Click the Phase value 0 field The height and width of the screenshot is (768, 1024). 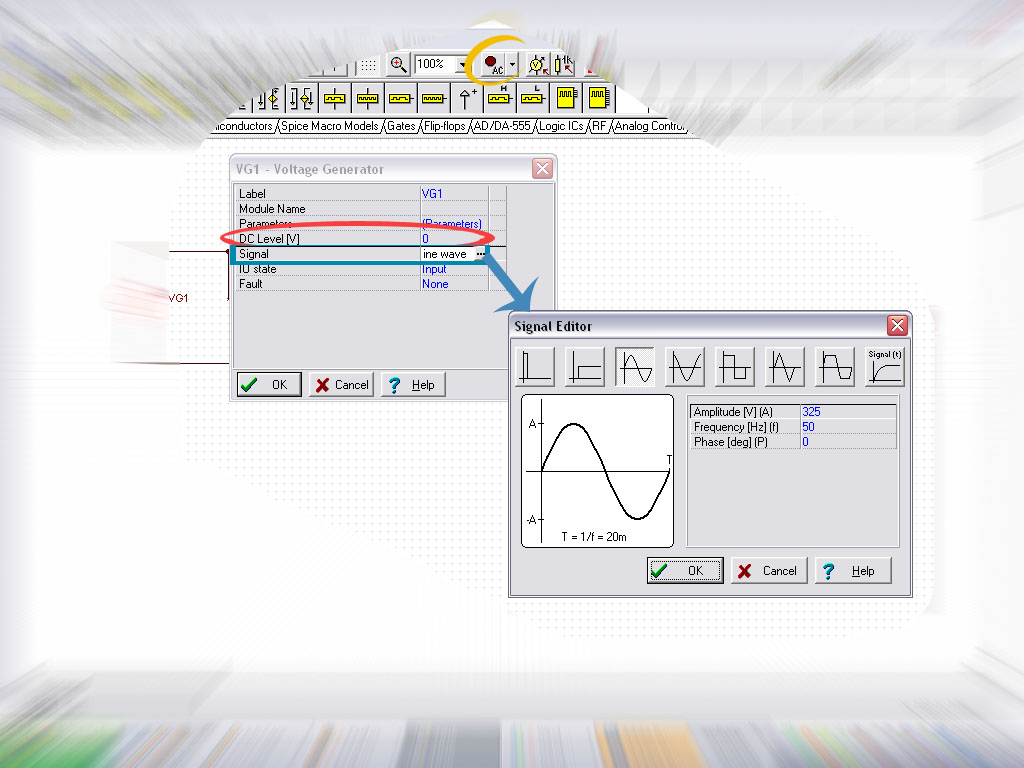pyautogui.click(x=848, y=441)
